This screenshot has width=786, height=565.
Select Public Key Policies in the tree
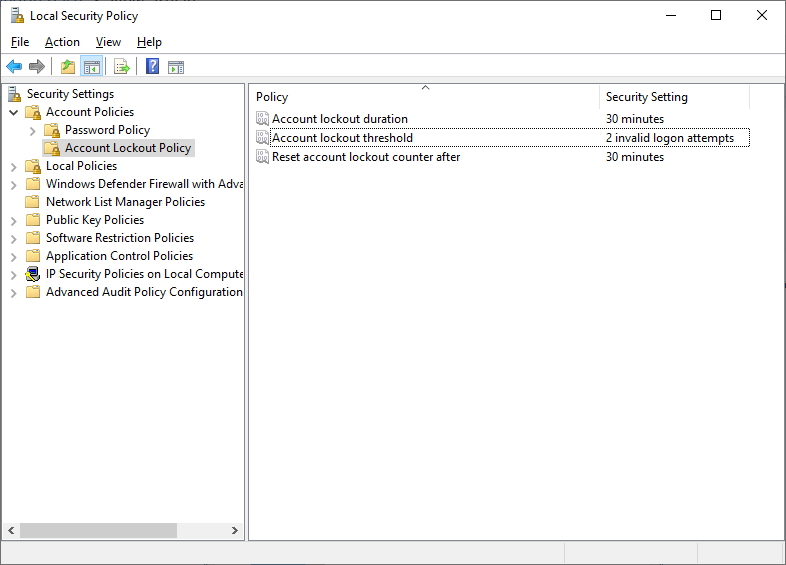95,220
